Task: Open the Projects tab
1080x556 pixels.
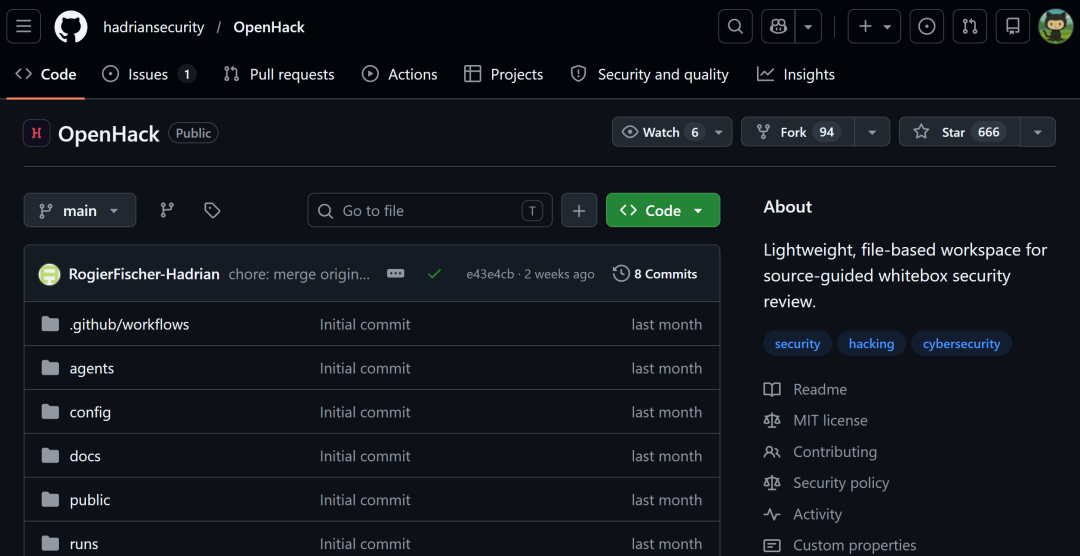Action: point(503,74)
